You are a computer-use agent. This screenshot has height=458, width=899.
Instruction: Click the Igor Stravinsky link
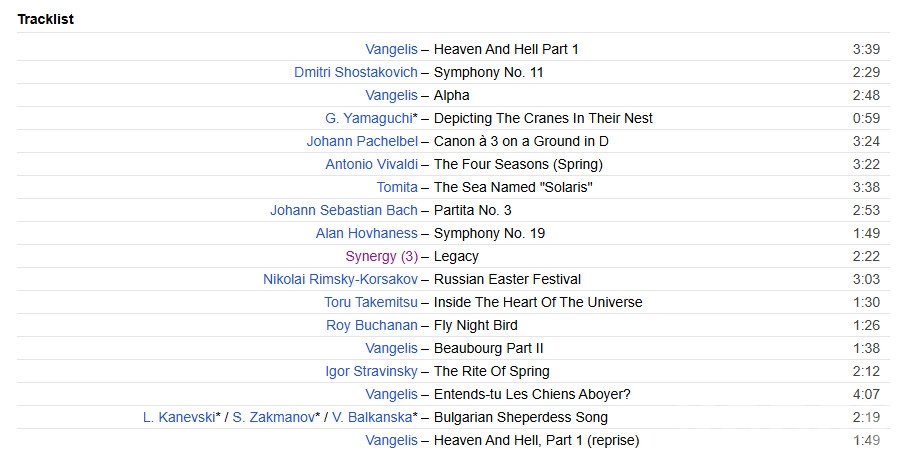(372, 371)
